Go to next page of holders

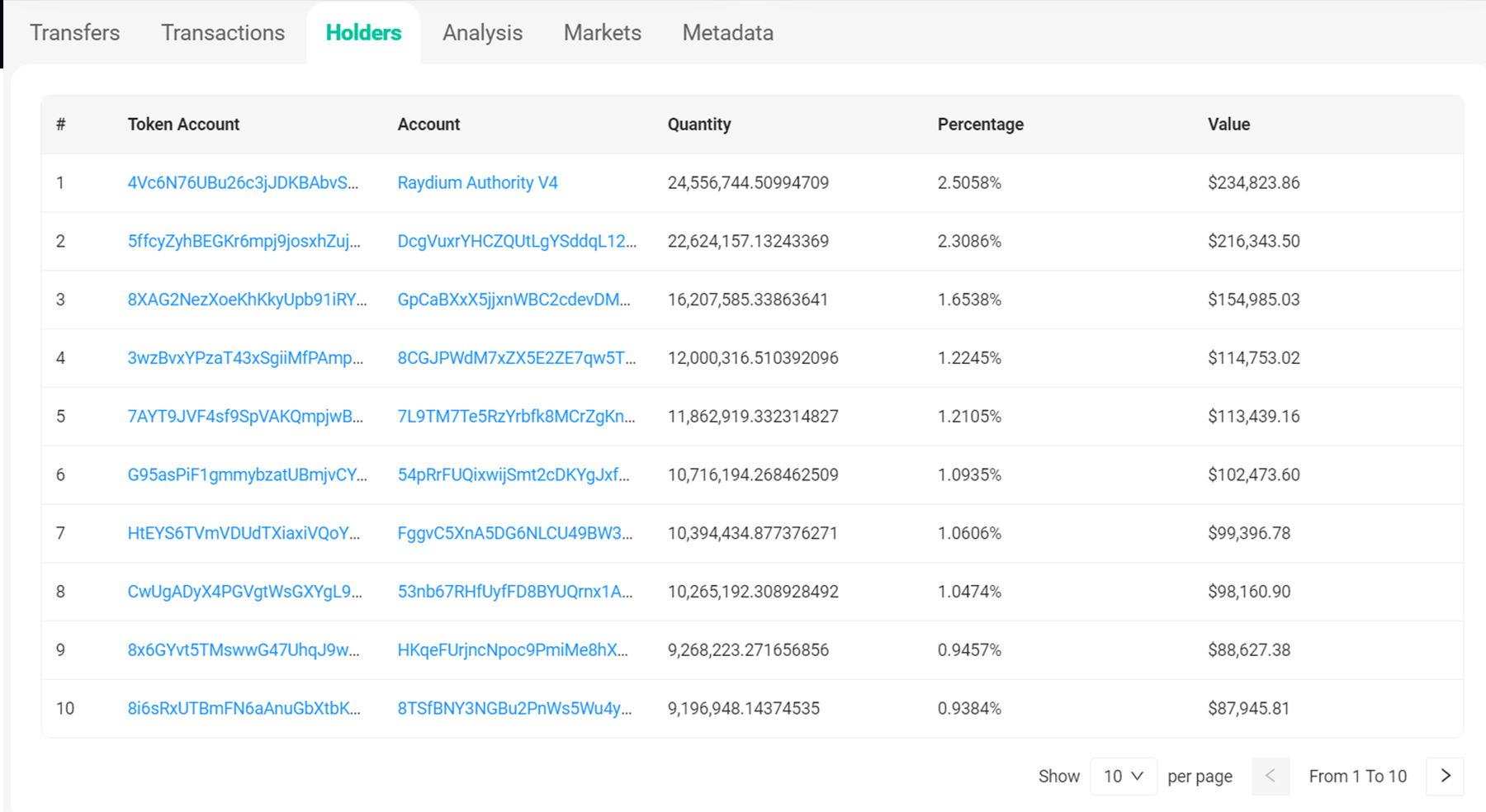click(1445, 776)
